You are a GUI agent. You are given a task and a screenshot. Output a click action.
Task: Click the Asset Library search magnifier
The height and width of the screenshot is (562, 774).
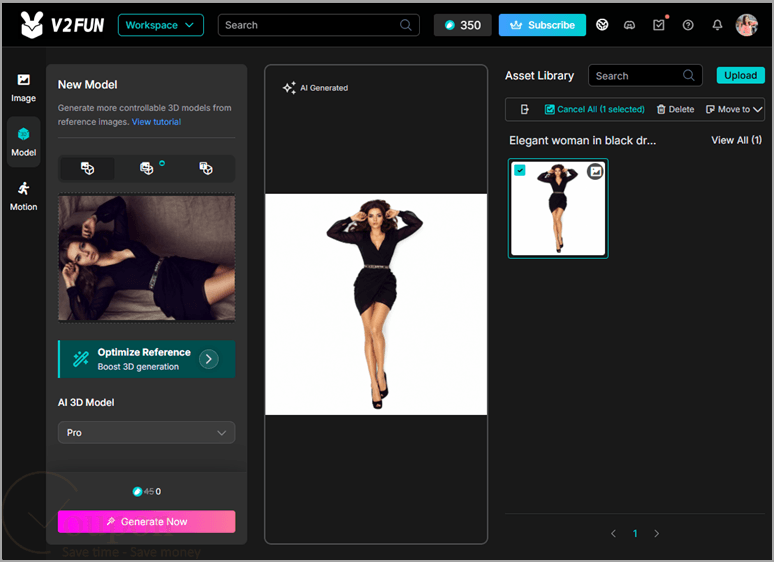pyautogui.click(x=689, y=75)
